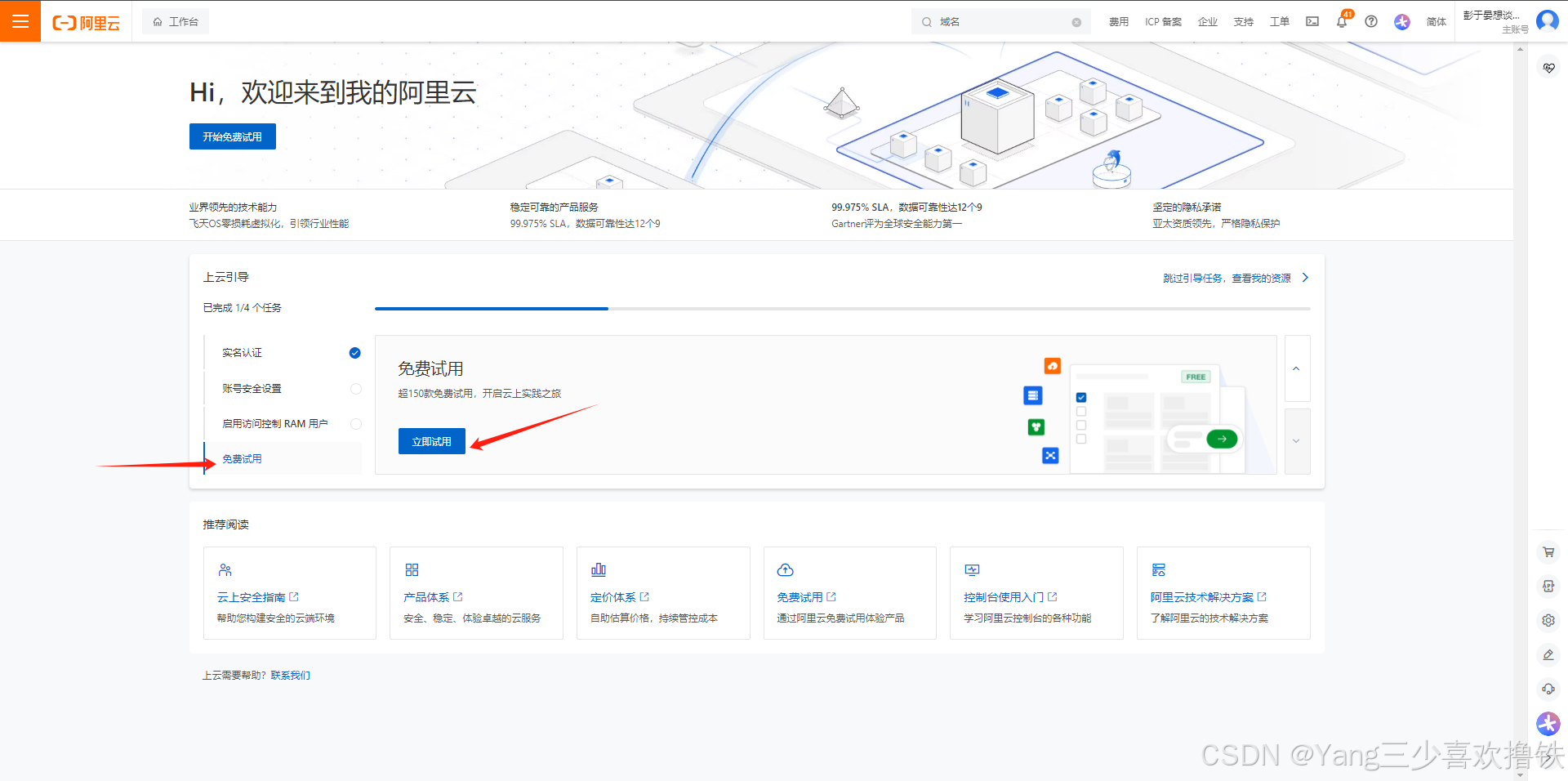The image size is (1568, 781).
Task: Open the AI assistant at sidebar bottom
Action: pyautogui.click(x=1548, y=724)
